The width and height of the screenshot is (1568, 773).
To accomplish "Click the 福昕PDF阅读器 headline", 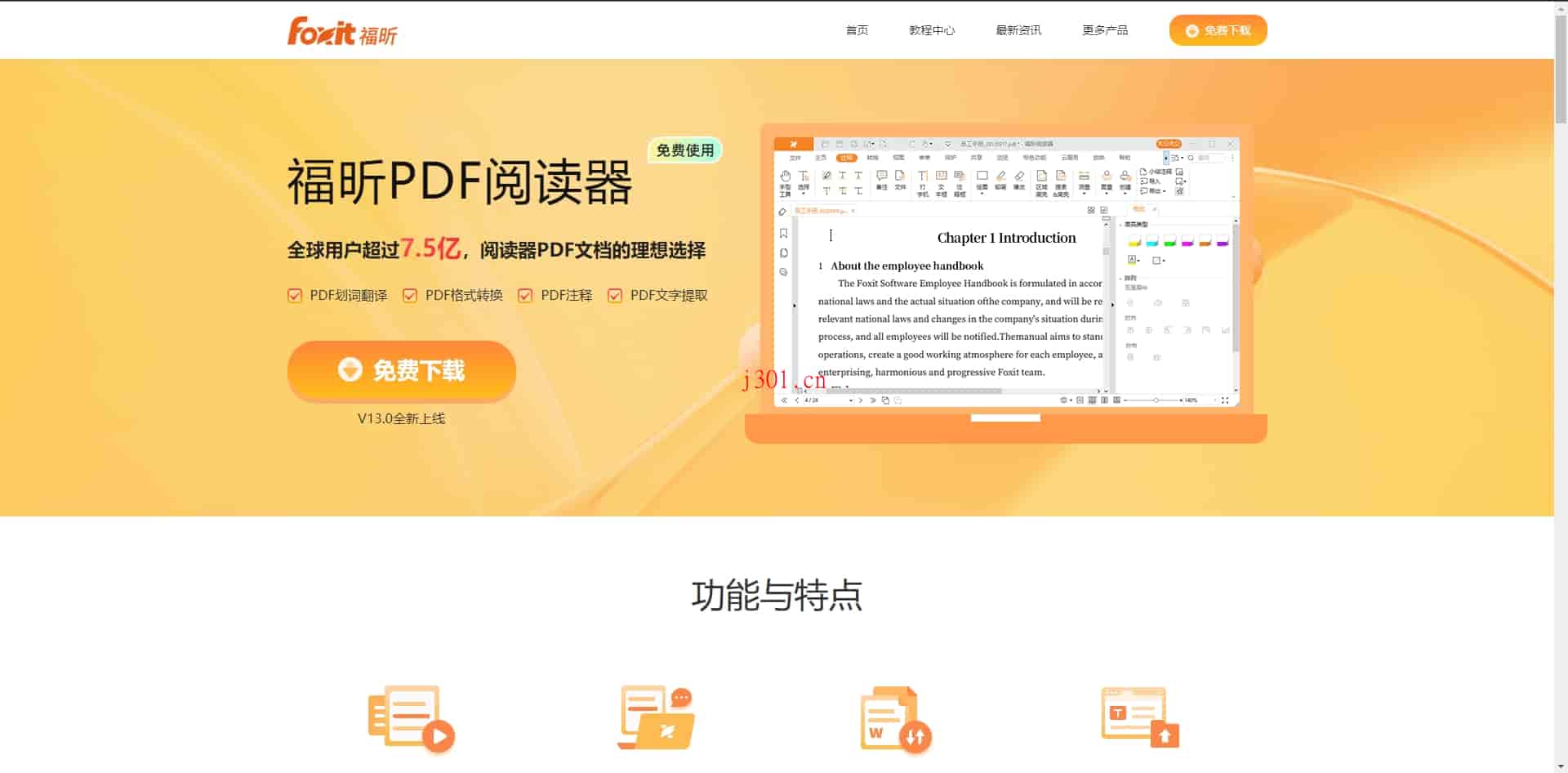I will [460, 182].
